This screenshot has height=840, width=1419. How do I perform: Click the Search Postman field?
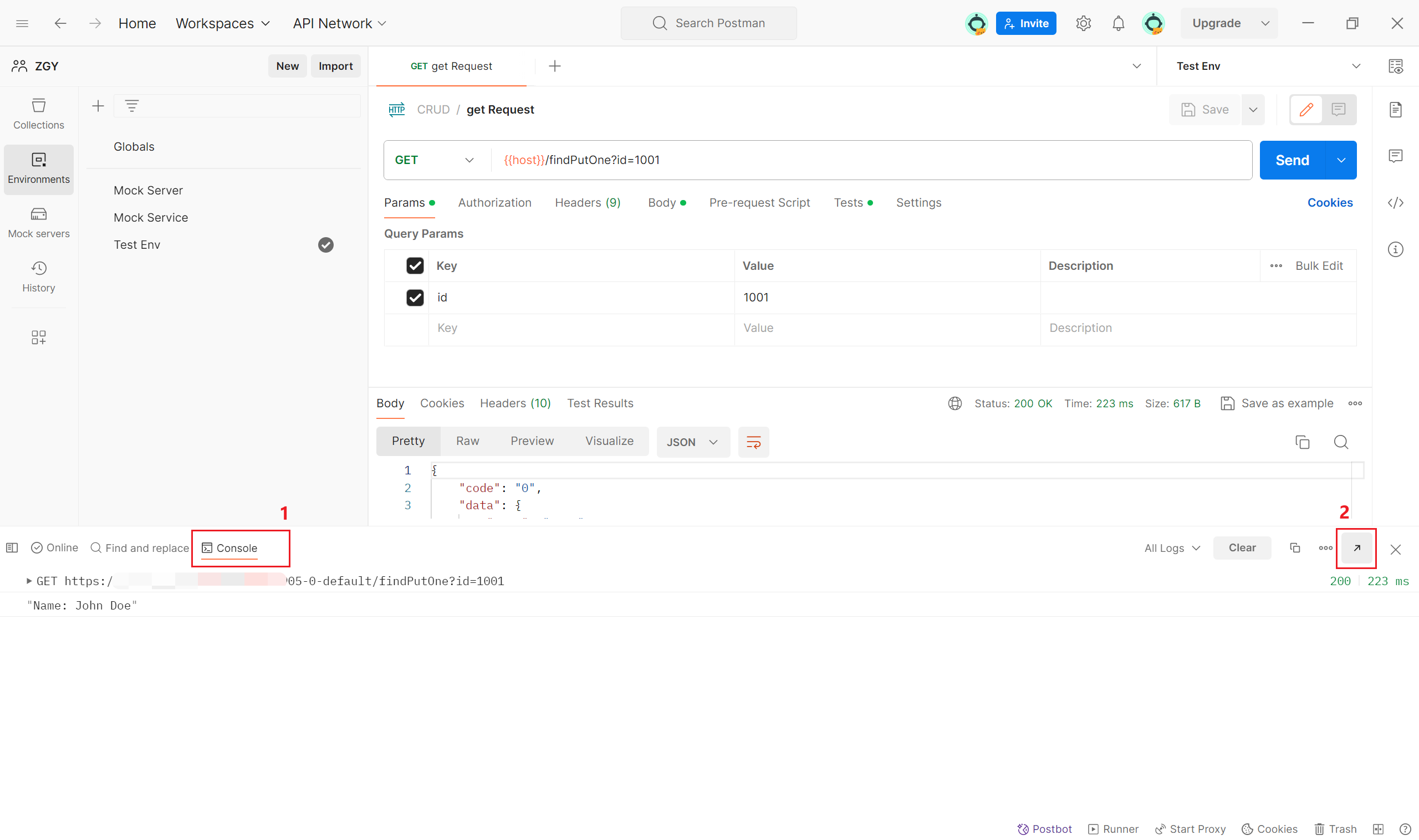point(708,23)
